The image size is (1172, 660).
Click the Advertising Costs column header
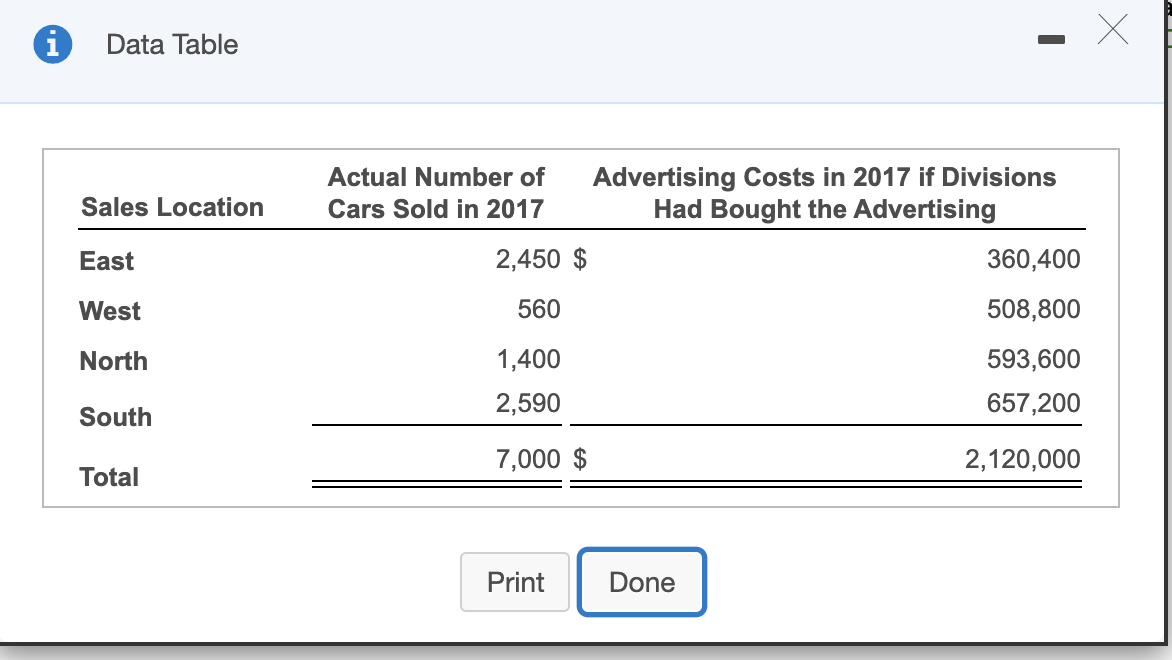pyautogui.click(x=824, y=192)
